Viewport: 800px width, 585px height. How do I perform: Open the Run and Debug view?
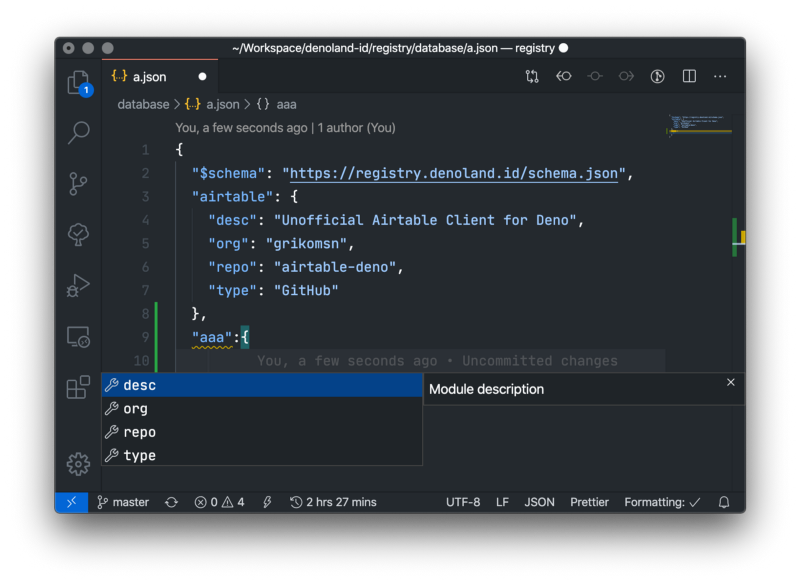[78, 286]
